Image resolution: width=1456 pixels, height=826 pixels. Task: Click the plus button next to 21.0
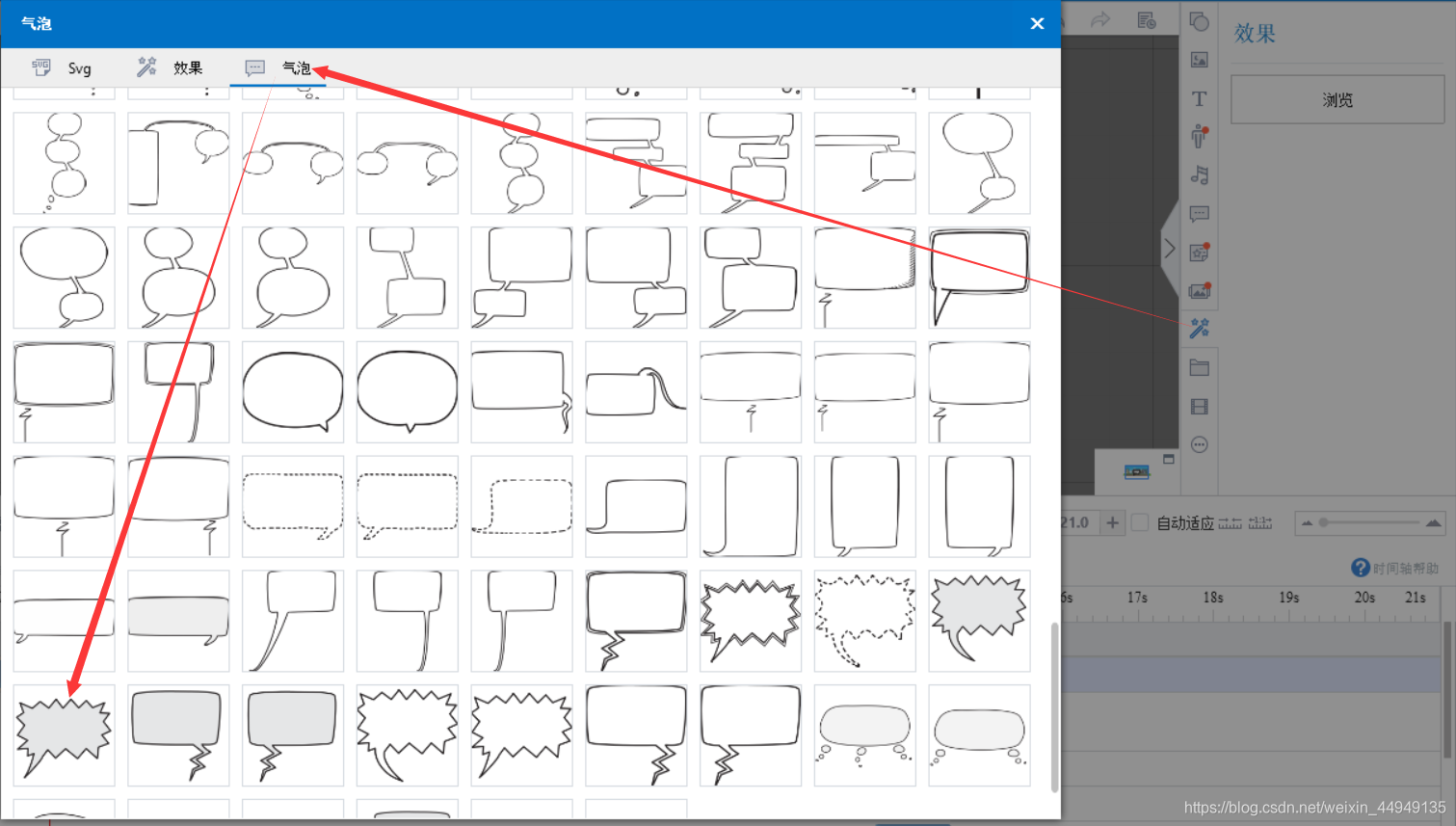tap(1112, 522)
